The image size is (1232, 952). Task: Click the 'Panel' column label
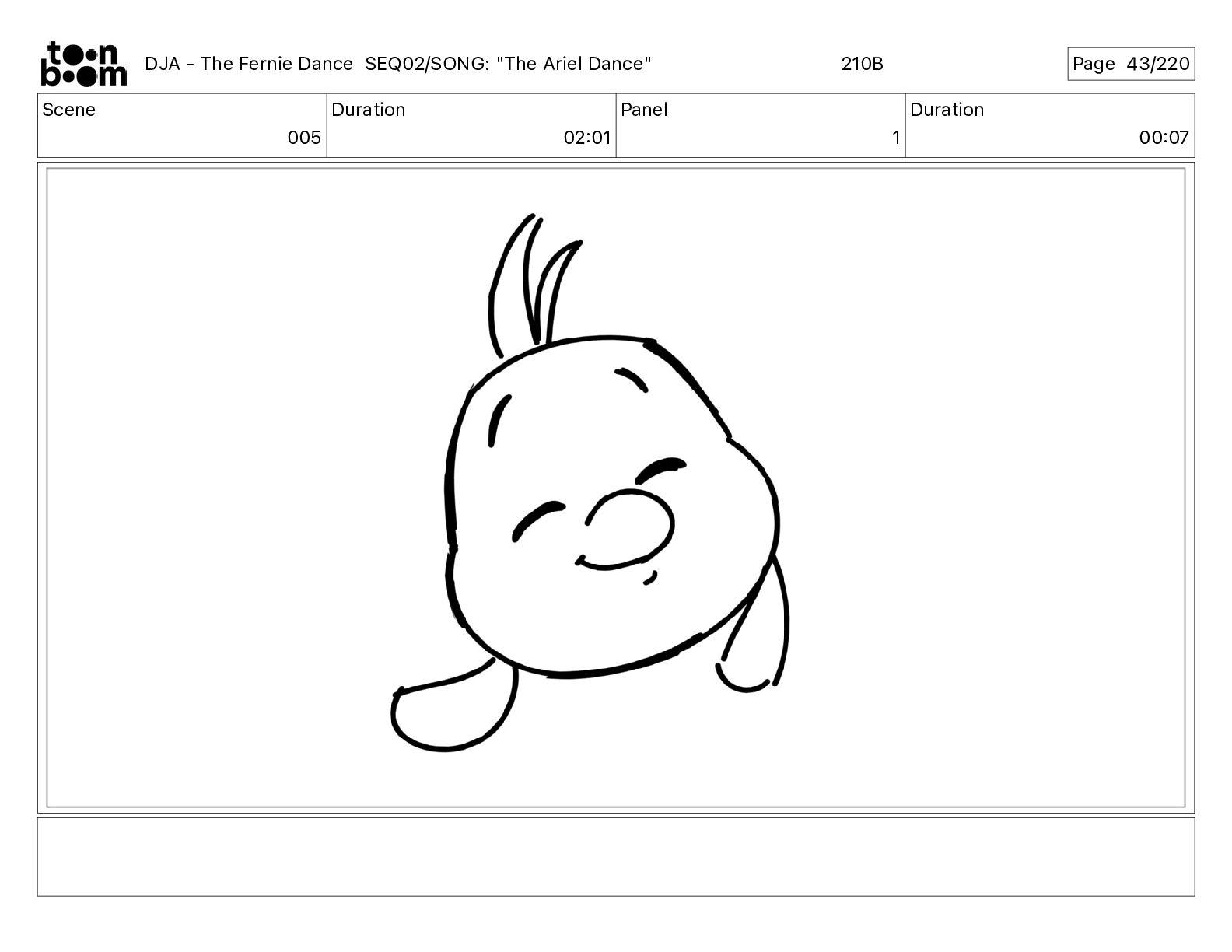pyautogui.click(x=644, y=110)
